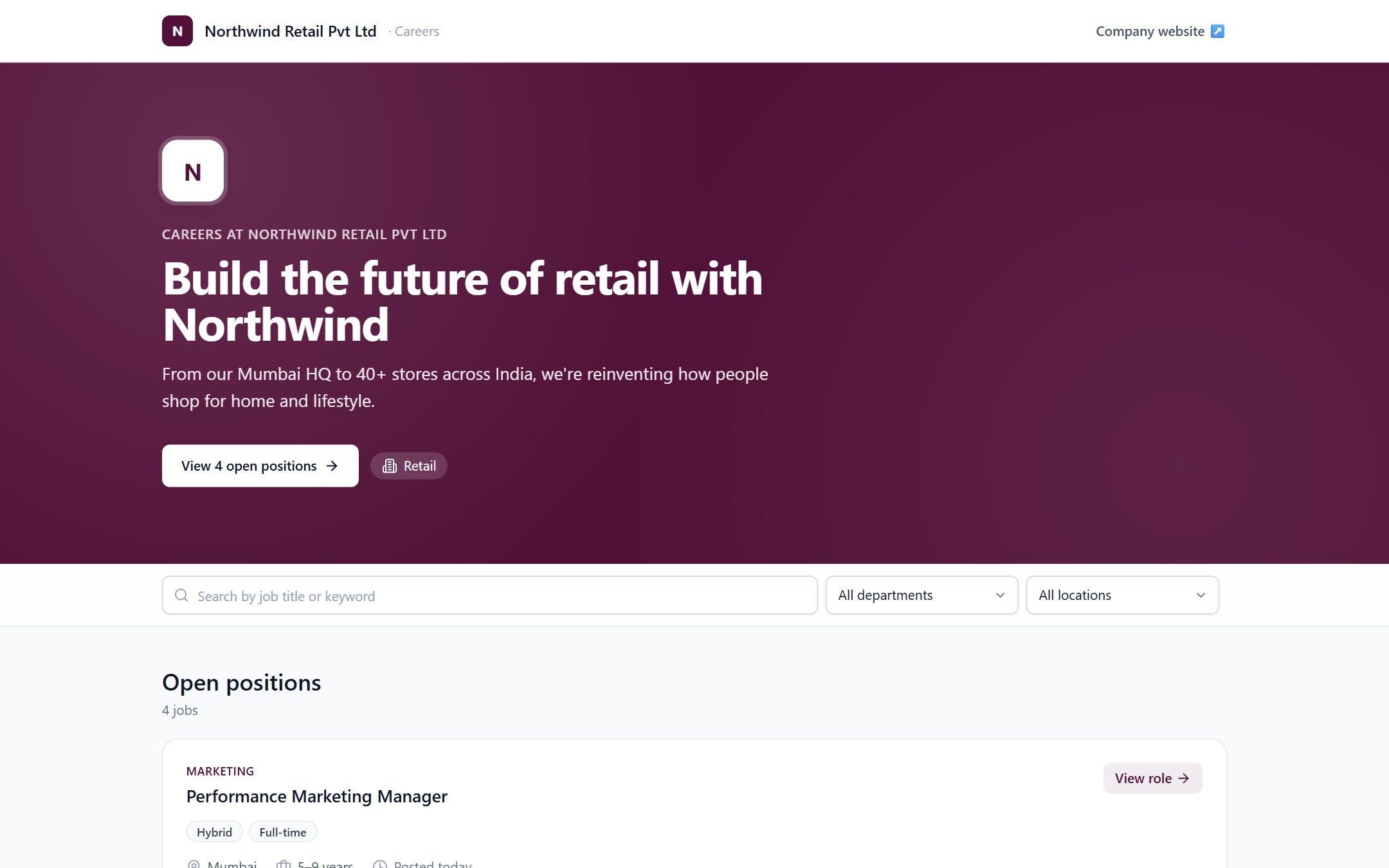Image resolution: width=1389 pixels, height=868 pixels.
Task: Click the 4 jobs count text
Action: [x=179, y=710]
